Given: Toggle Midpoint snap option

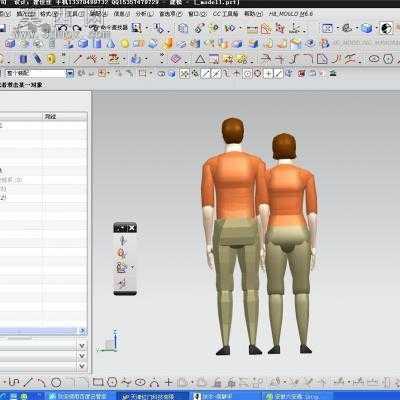Looking at the screenshot, I should (x=216, y=73).
